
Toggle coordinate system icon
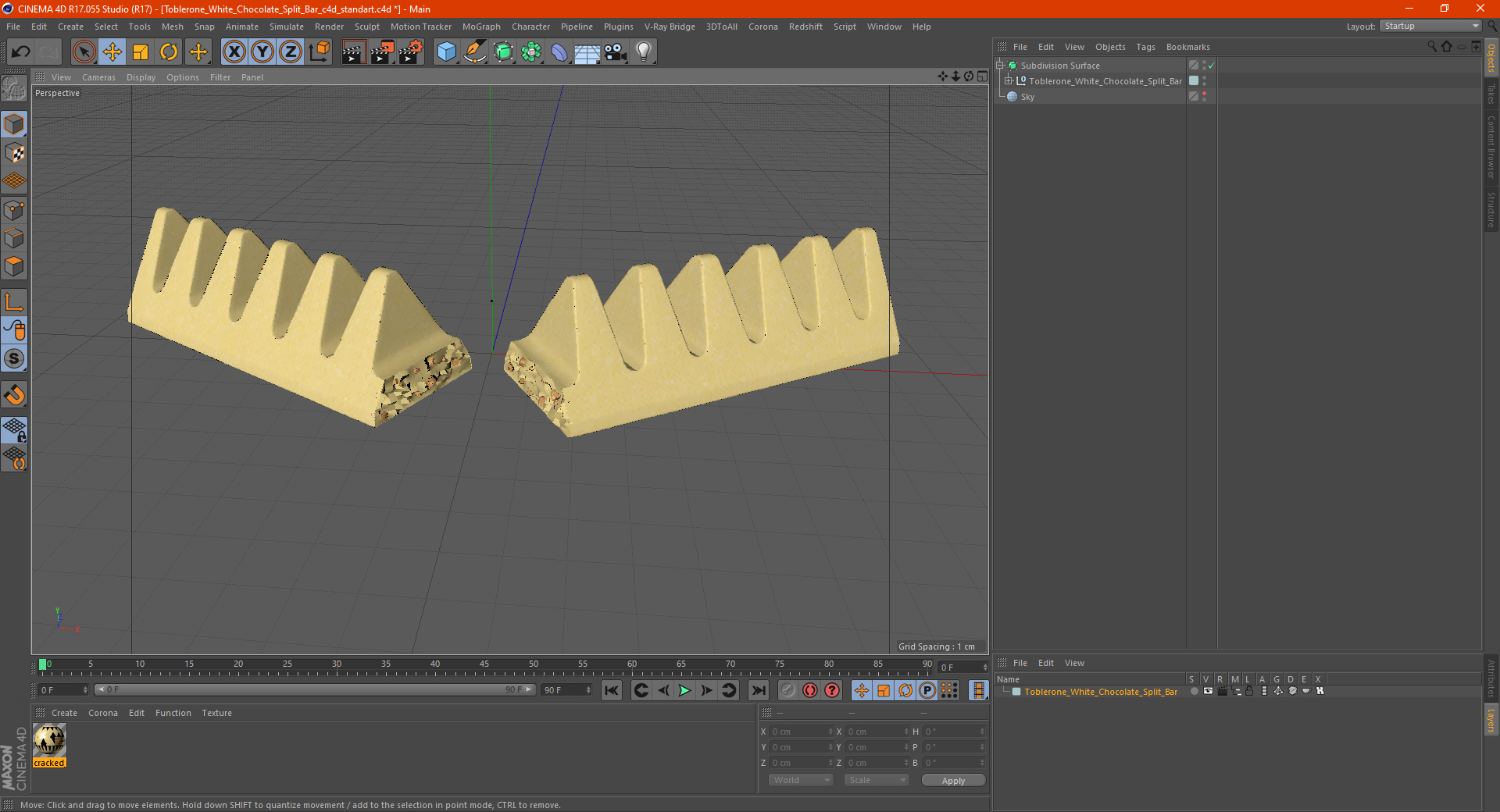tap(319, 52)
